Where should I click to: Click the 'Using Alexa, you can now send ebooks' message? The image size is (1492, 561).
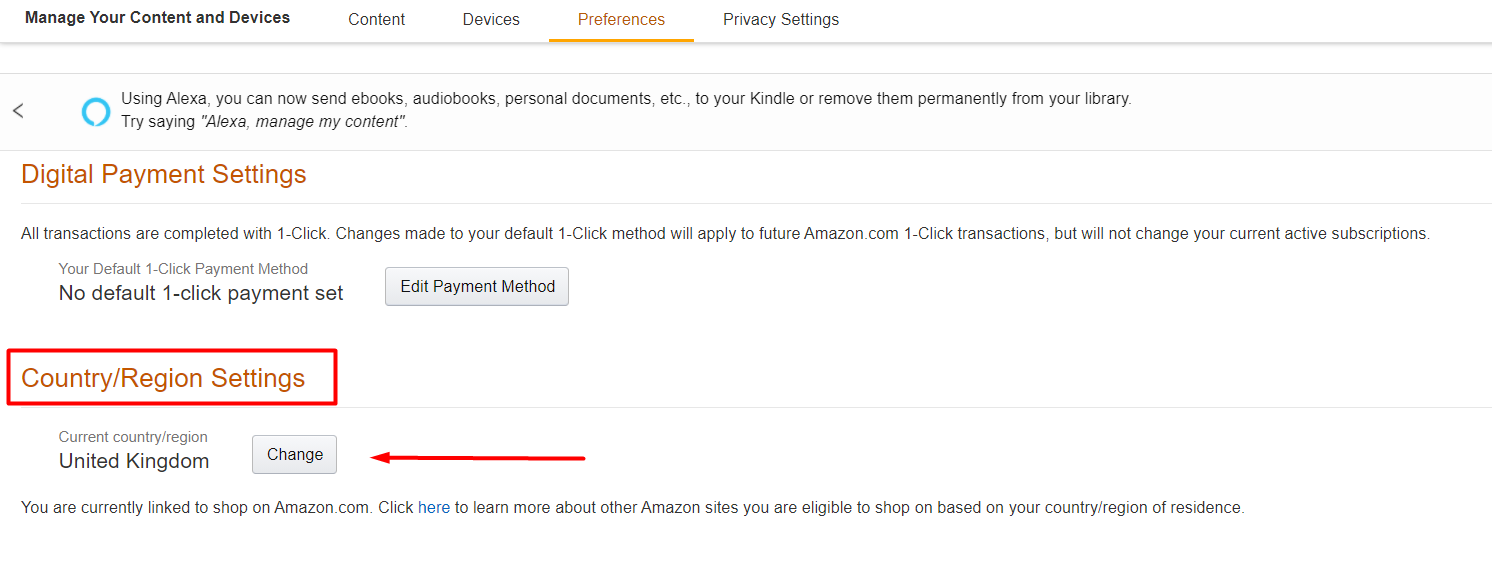pos(626,99)
